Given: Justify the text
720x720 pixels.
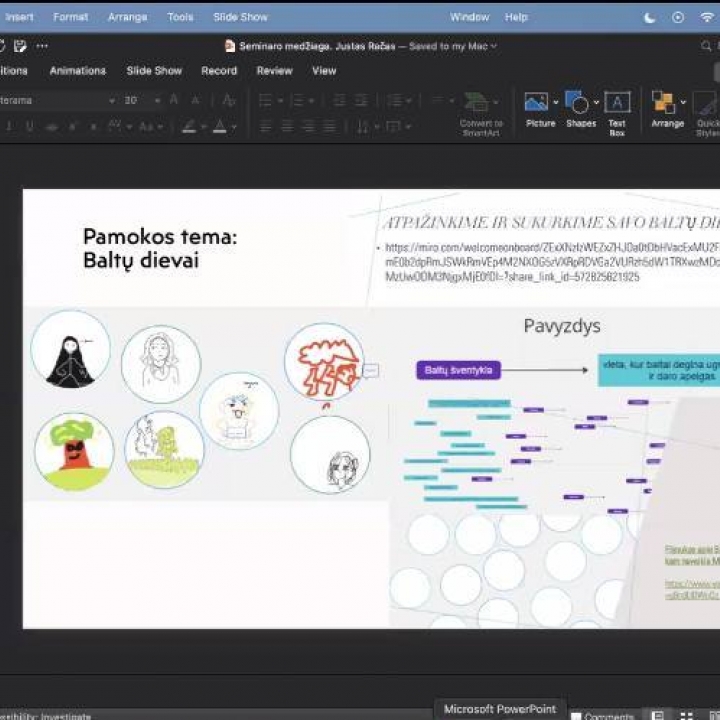Looking at the screenshot, I should click(329, 126).
